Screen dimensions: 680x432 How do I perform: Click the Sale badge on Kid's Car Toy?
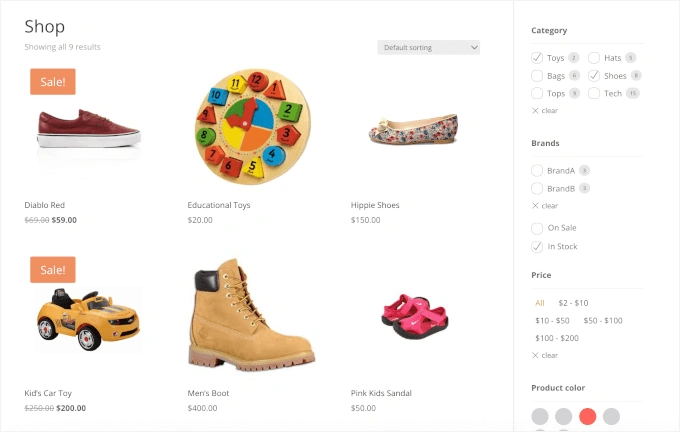[x=53, y=270]
